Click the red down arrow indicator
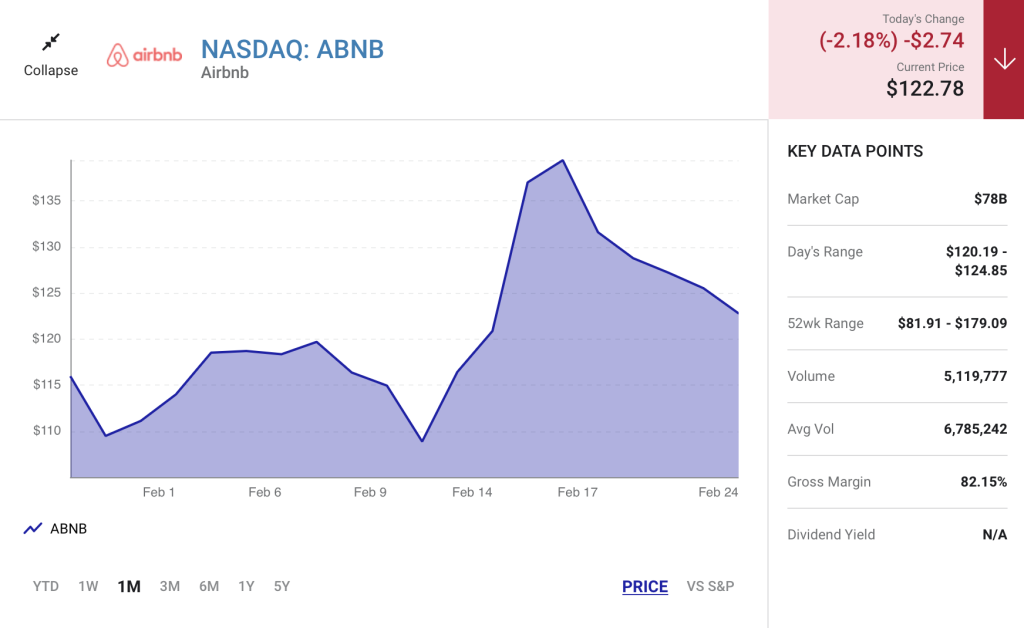The image size is (1024, 628). point(1004,59)
